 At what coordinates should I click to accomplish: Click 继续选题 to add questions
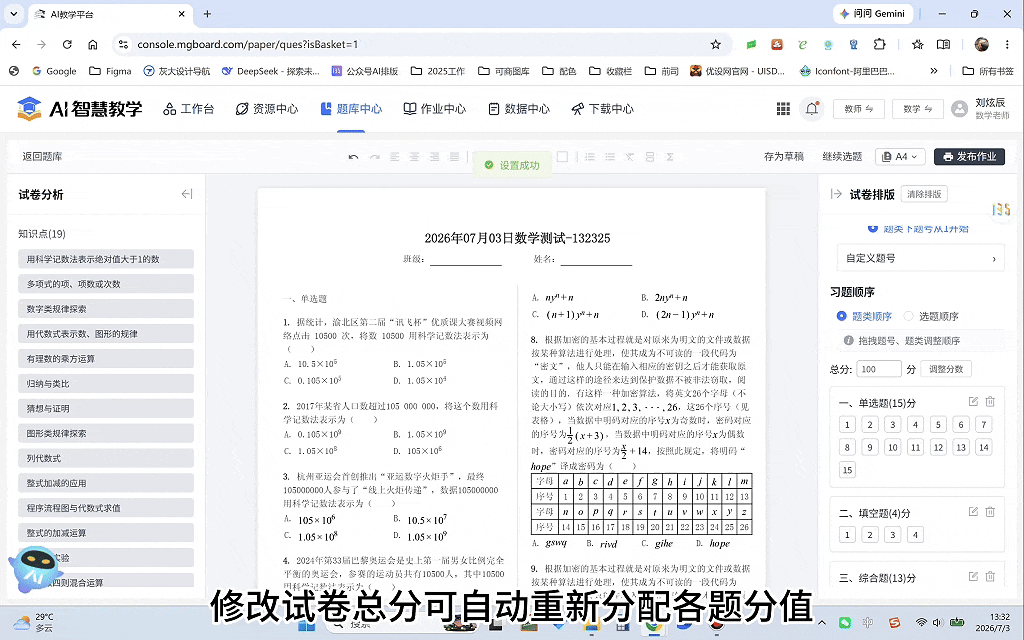[842, 157]
